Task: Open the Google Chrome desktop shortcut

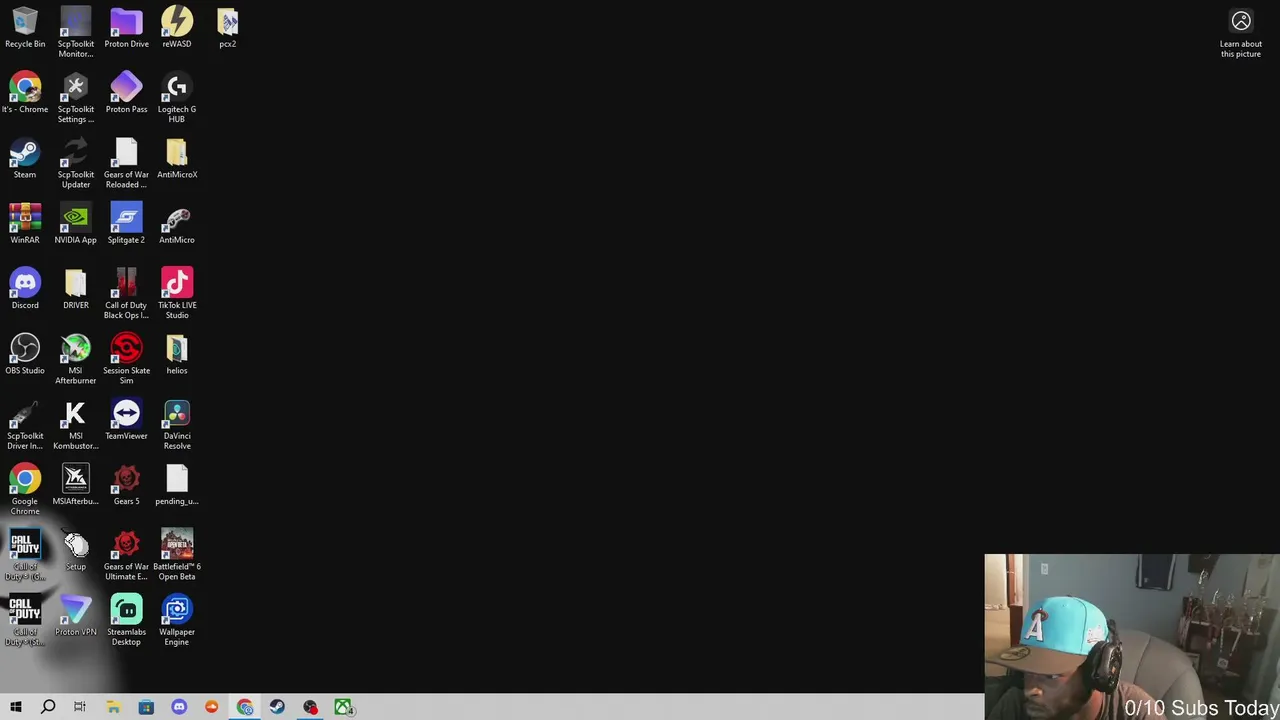Action: pos(25,489)
